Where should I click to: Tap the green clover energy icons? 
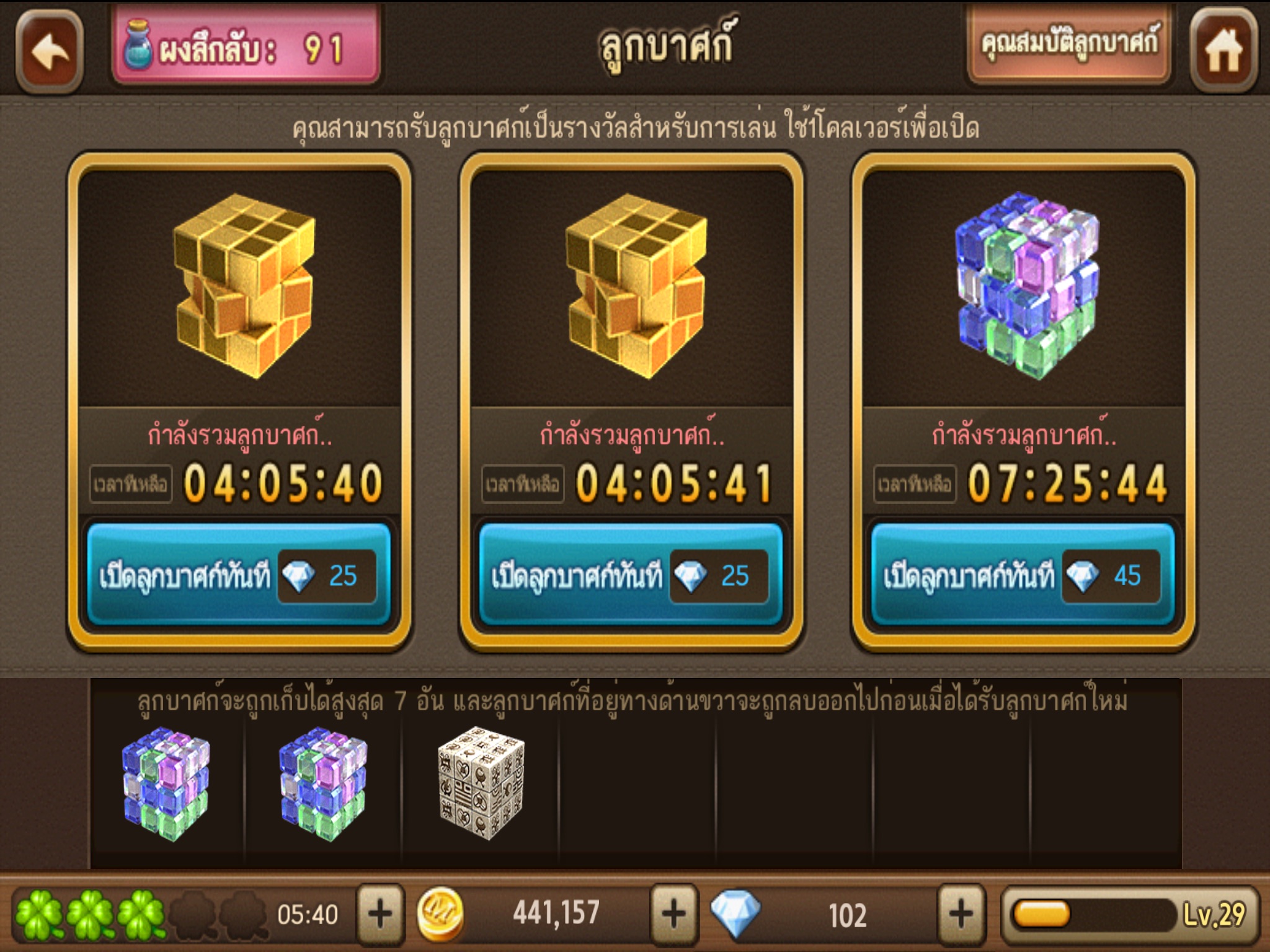(91, 915)
